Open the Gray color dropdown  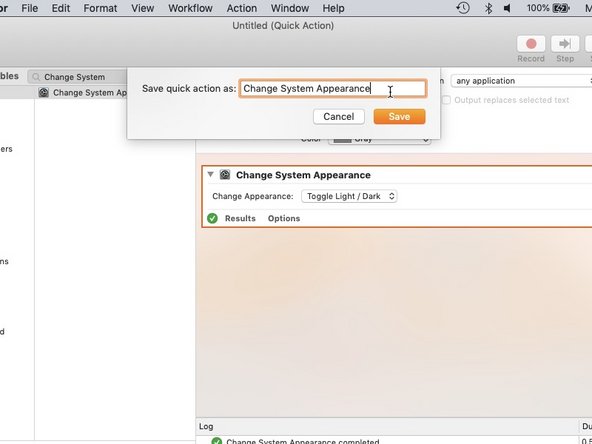[x=379, y=140]
